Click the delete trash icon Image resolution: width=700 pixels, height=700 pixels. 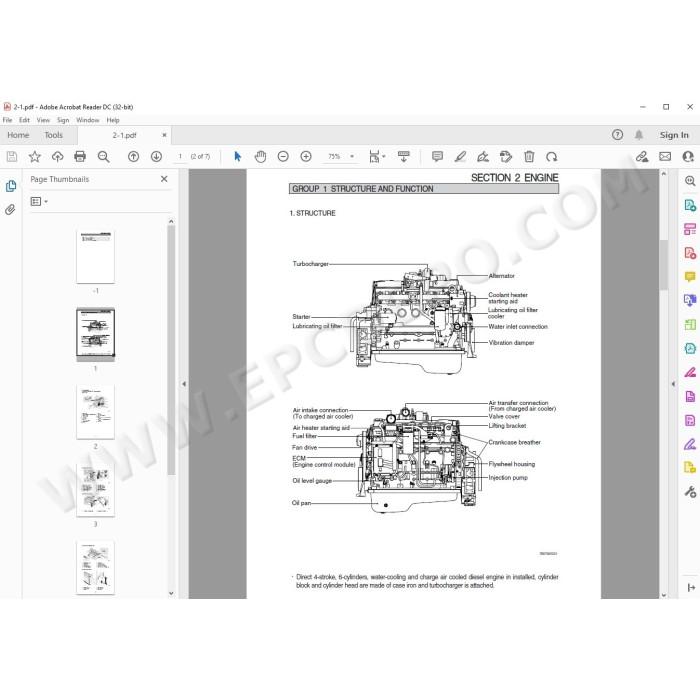529,157
